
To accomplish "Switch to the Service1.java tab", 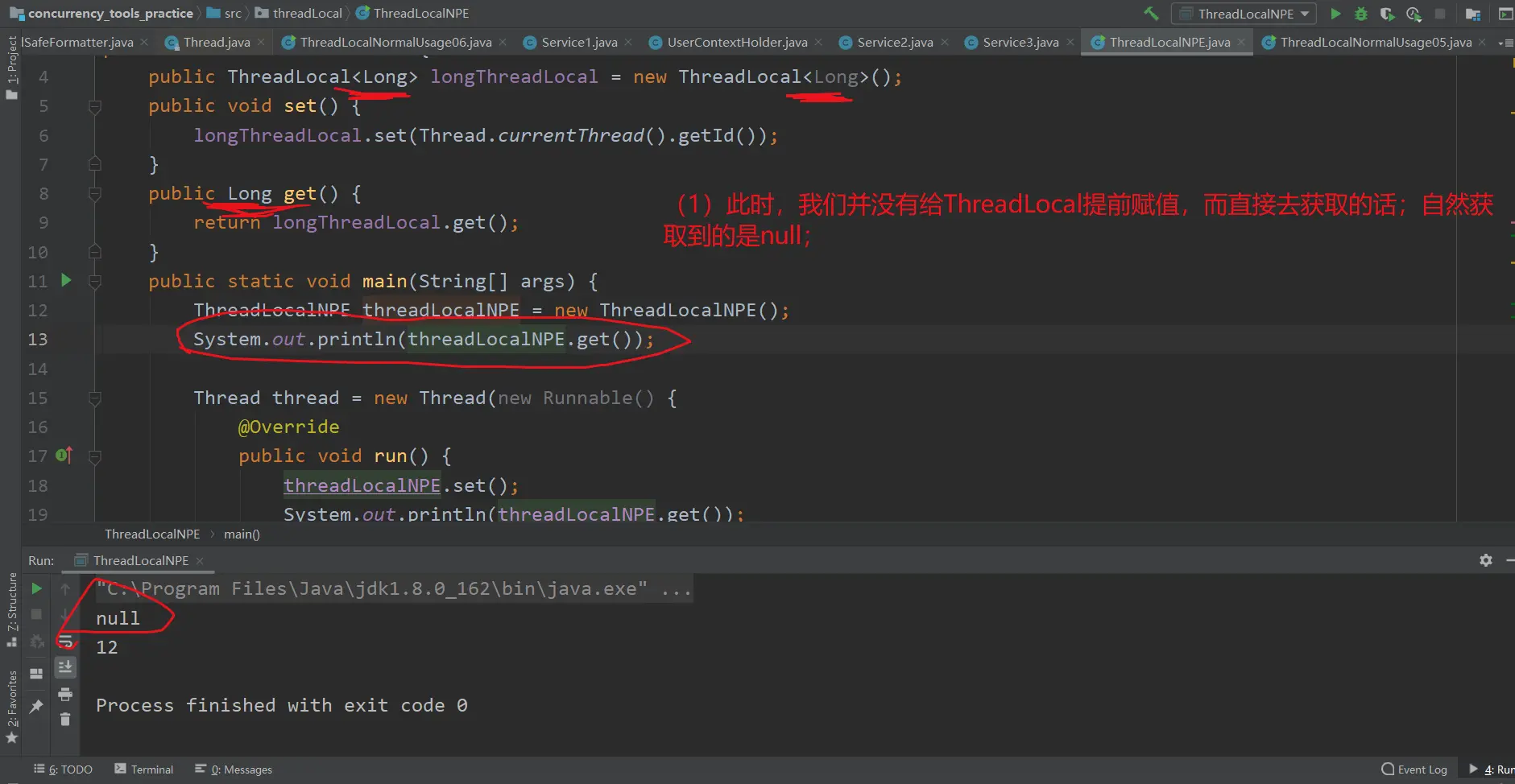I will pos(579,42).
